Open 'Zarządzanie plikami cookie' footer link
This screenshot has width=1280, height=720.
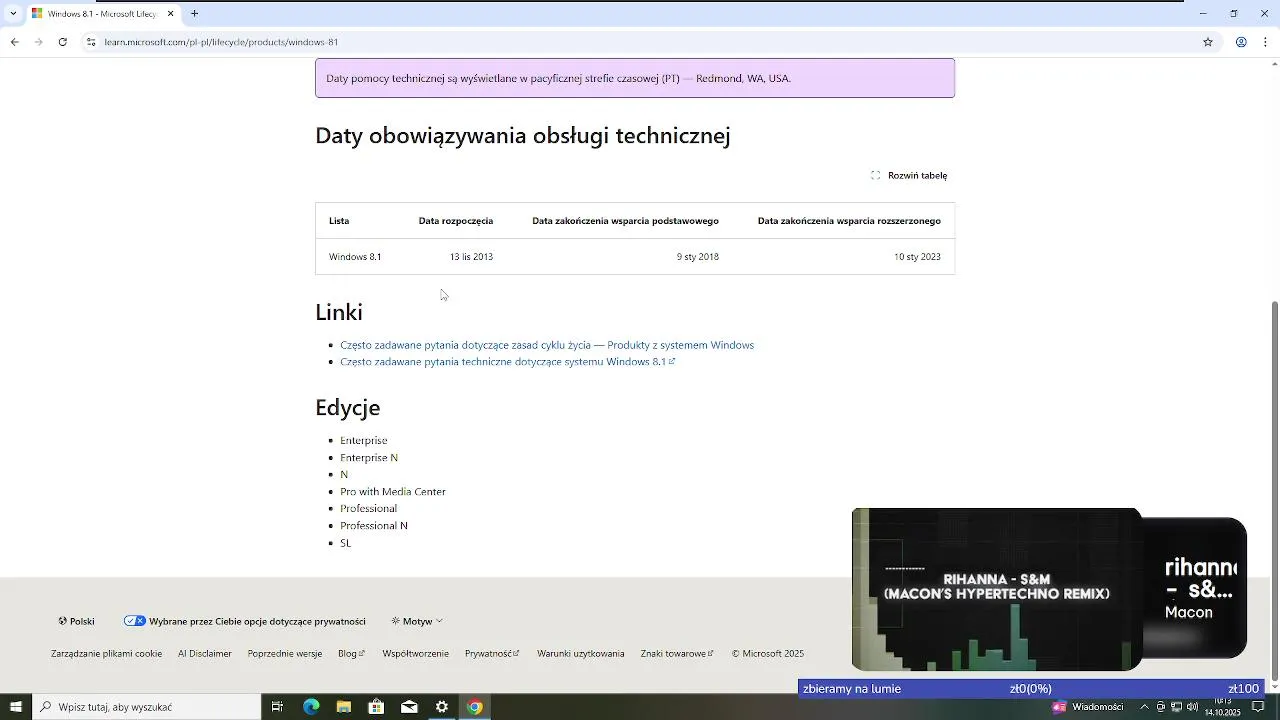[106, 654]
